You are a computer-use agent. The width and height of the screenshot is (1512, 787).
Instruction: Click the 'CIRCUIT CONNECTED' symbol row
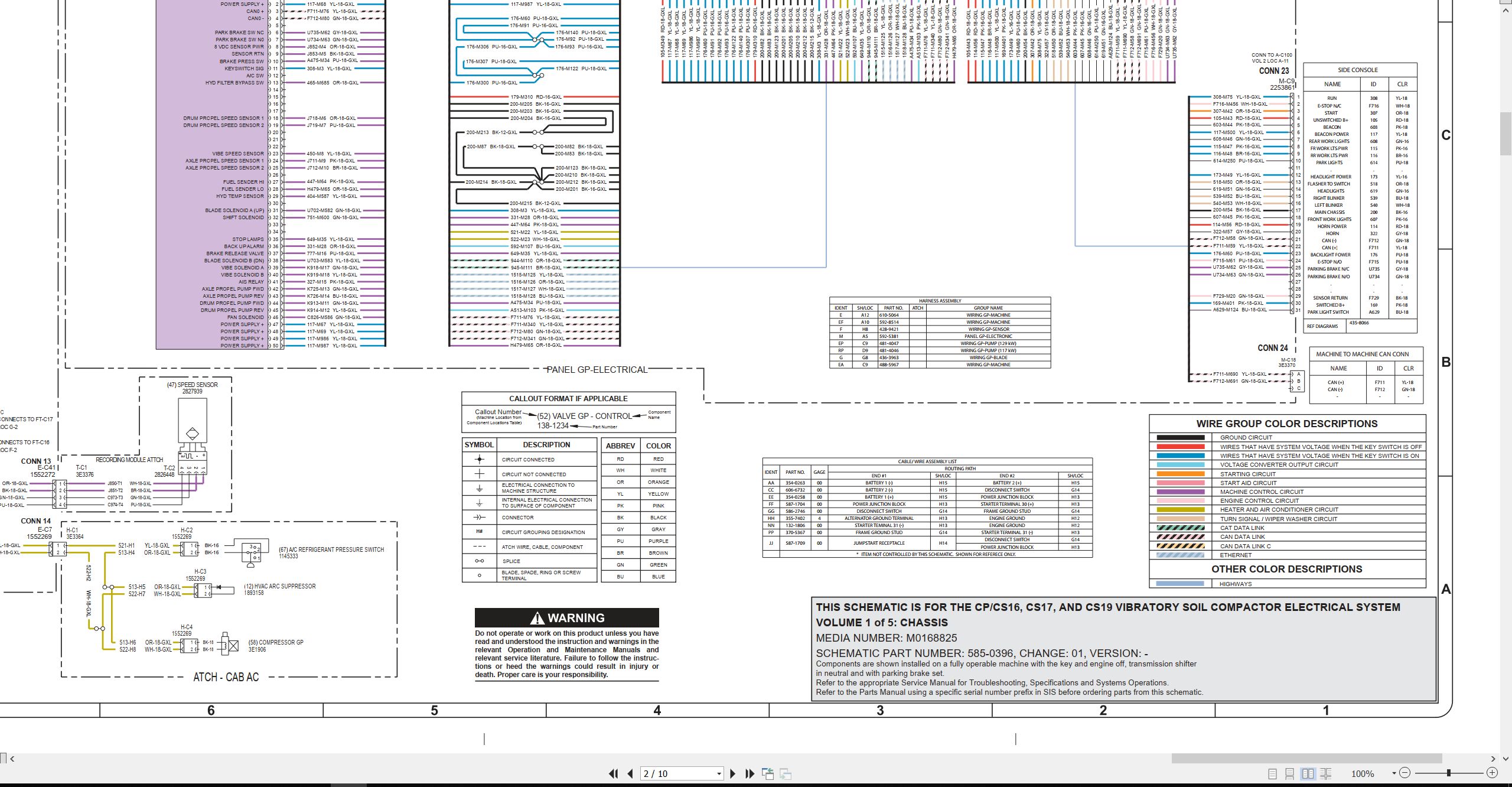[x=528, y=460]
